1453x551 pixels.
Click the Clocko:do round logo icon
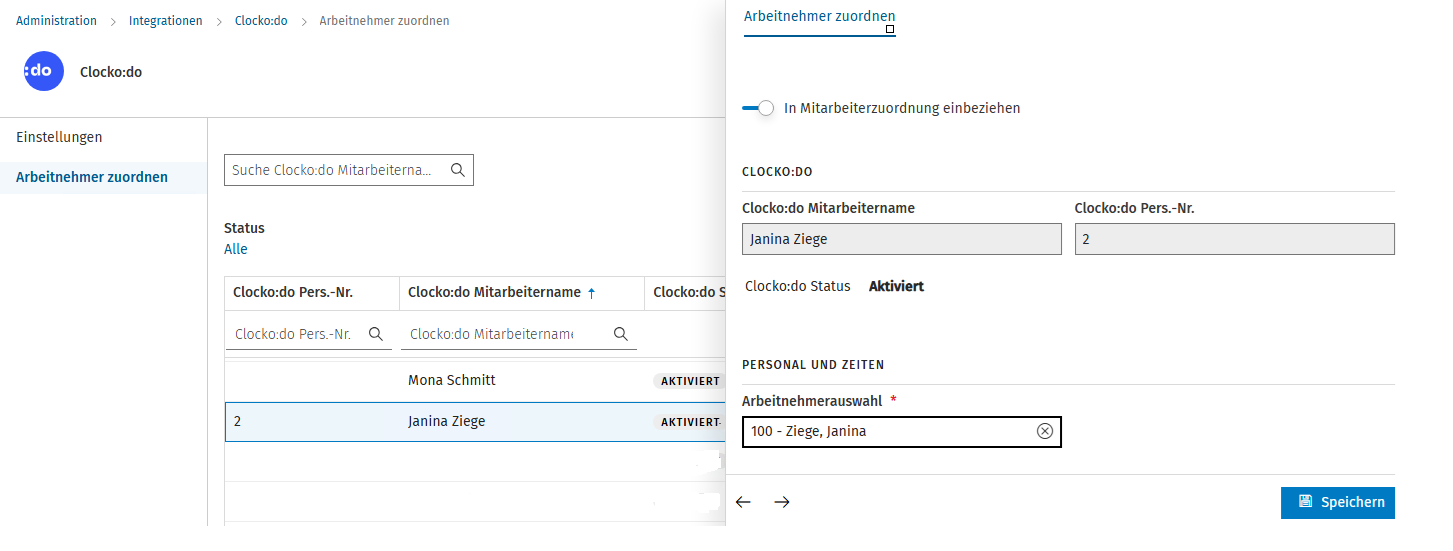point(44,71)
